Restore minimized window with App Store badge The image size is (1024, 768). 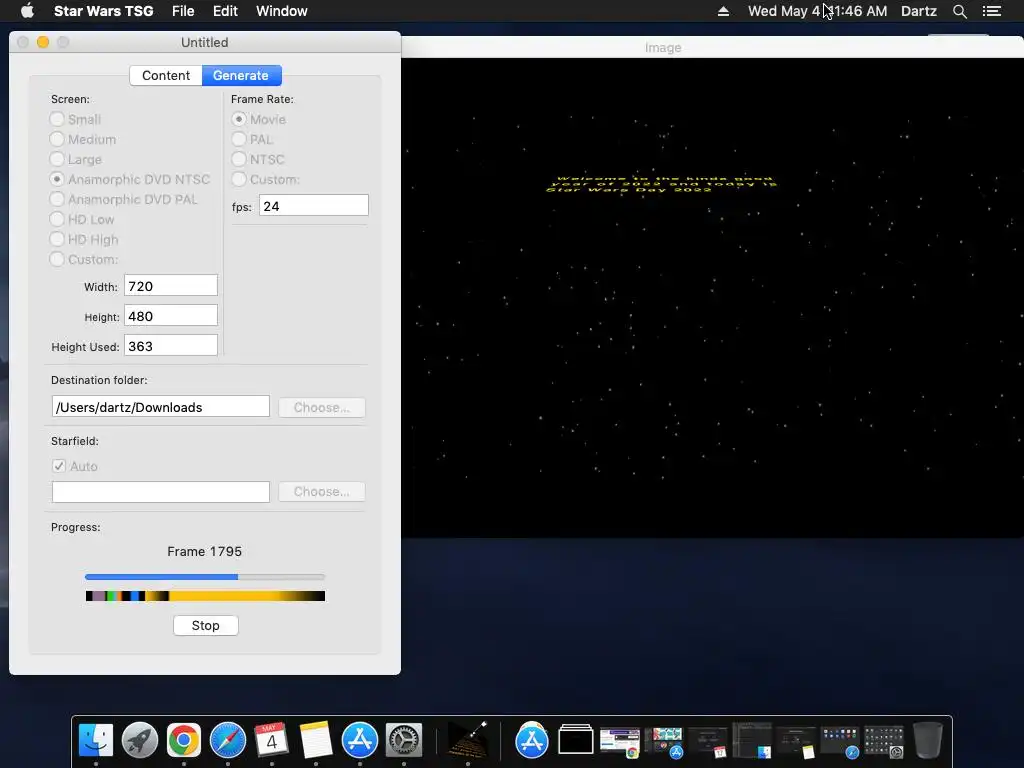664,742
